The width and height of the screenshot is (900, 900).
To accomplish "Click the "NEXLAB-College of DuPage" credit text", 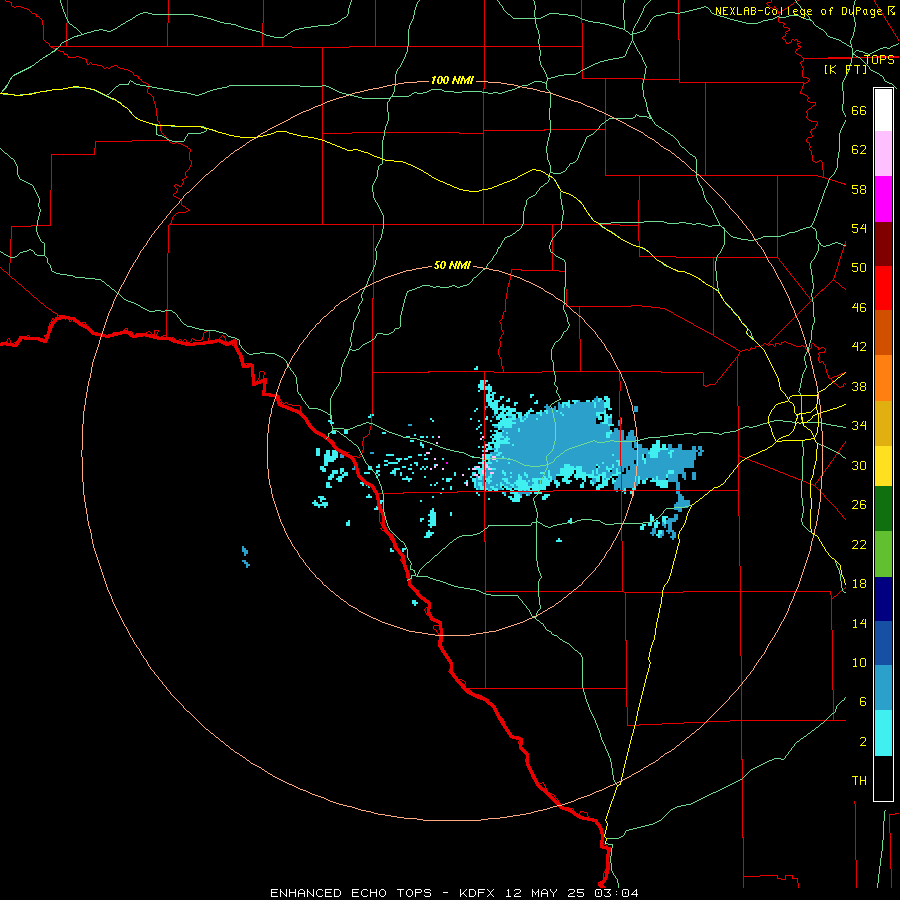I will 798,11.
